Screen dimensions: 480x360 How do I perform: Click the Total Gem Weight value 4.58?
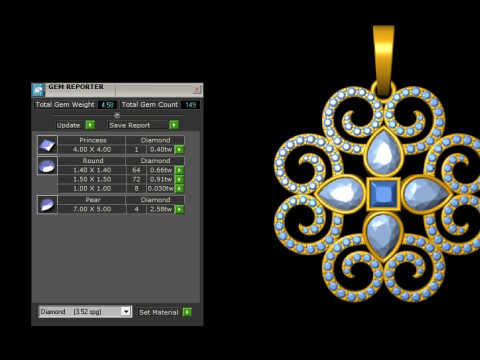pos(107,105)
